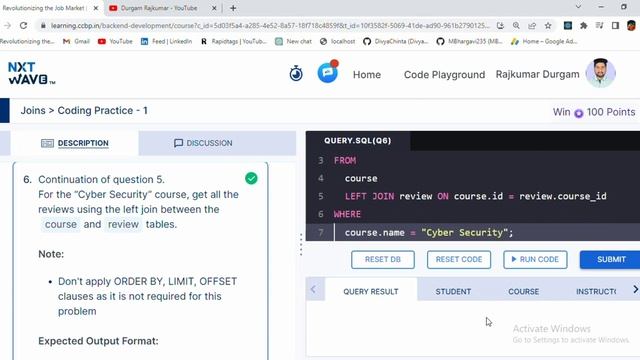The height and width of the screenshot is (360, 640).
Task: Submit the SQL answer
Action: tap(611, 260)
